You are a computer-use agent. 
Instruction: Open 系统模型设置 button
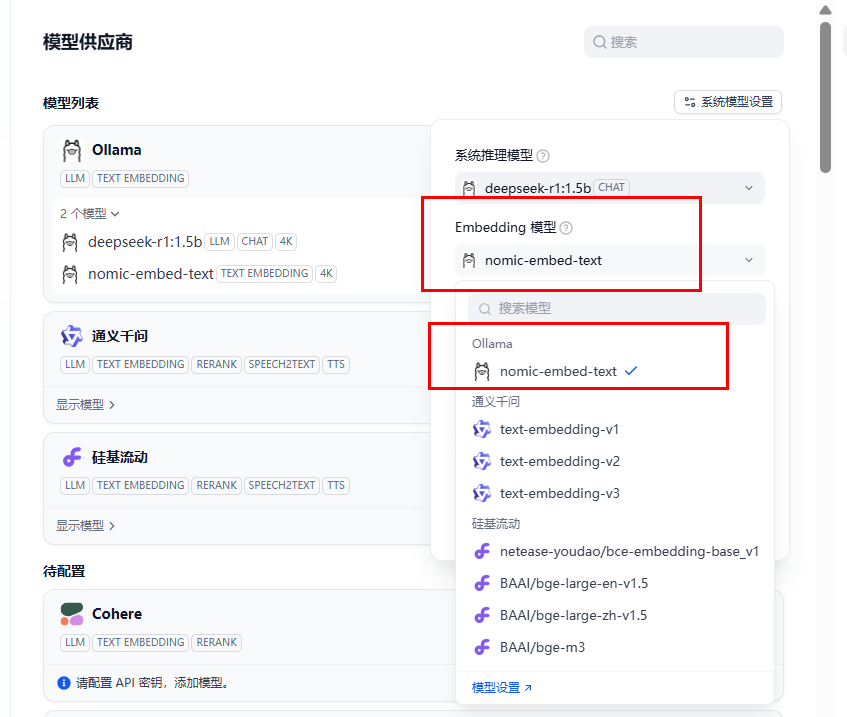tap(728, 102)
